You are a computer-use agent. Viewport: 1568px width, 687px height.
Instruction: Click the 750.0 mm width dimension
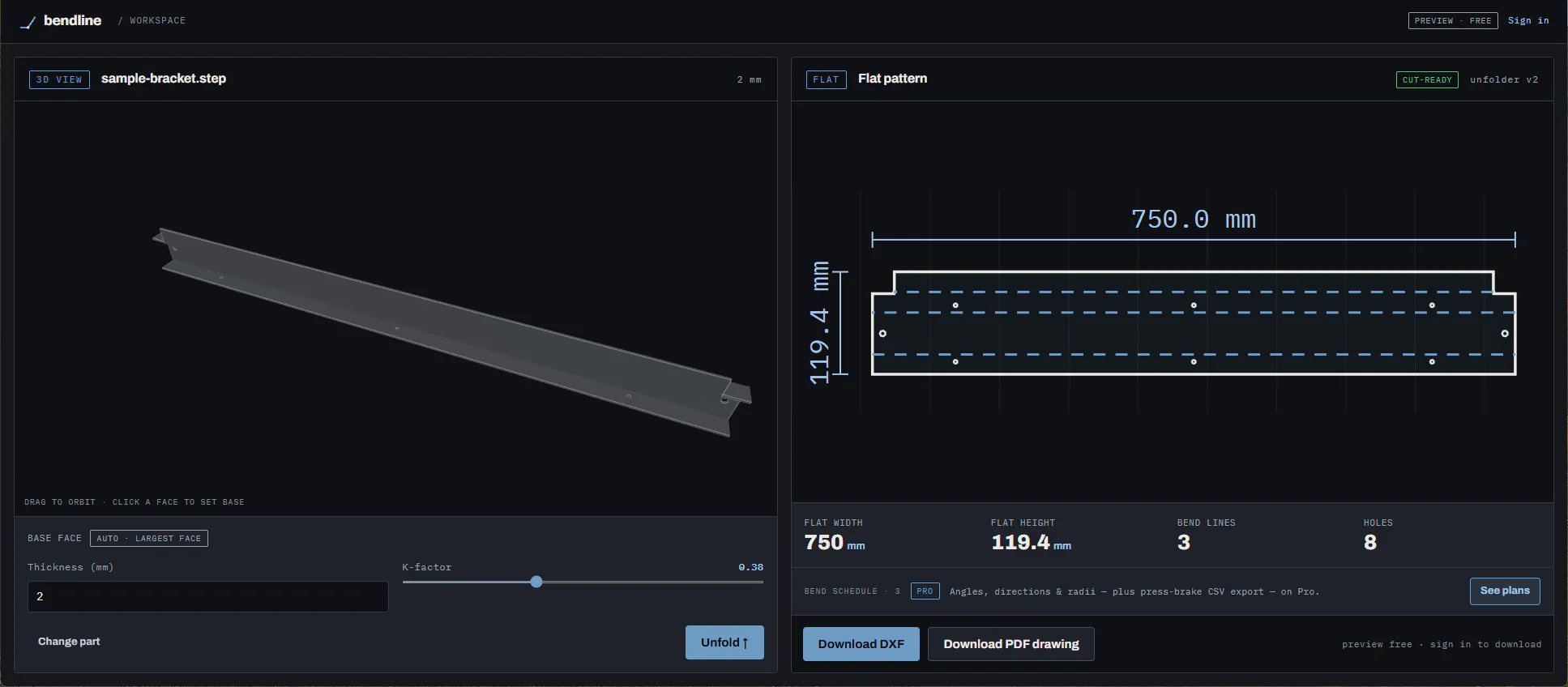pyautogui.click(x=1194, y=220)
